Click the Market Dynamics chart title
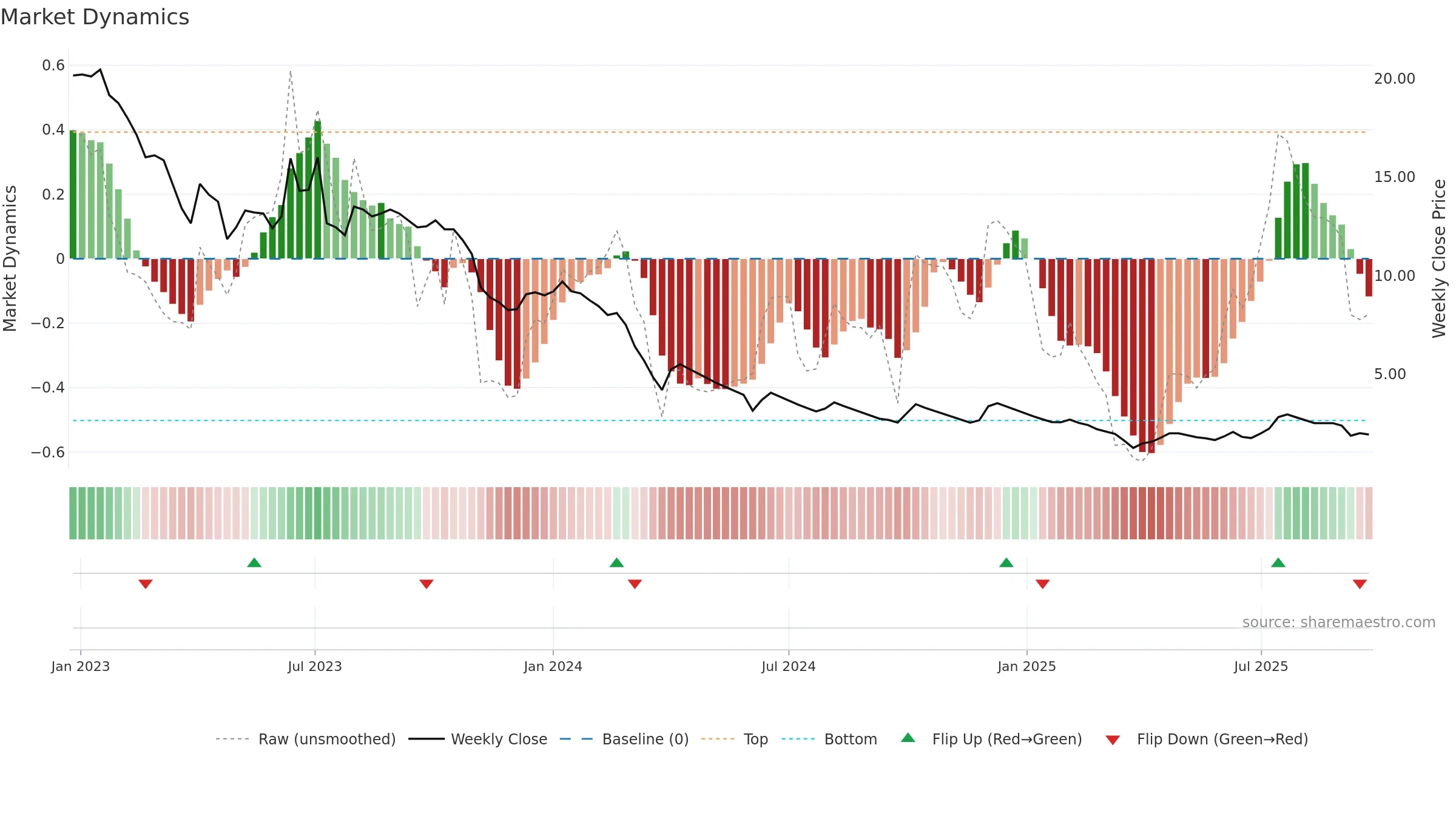This screenshot has height=819, width=1456. pos(95,17)
